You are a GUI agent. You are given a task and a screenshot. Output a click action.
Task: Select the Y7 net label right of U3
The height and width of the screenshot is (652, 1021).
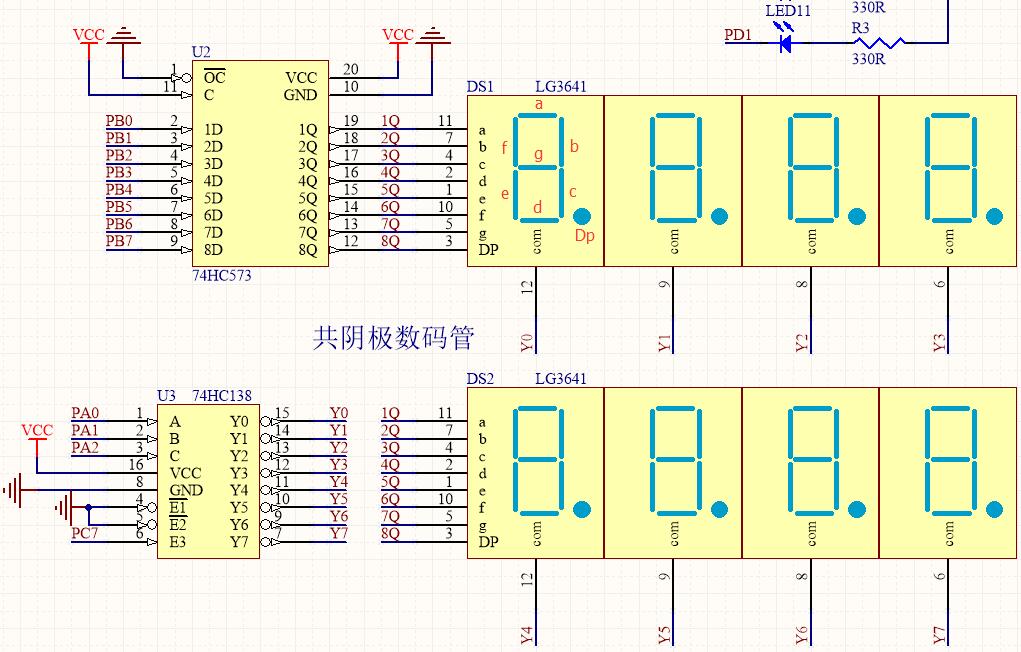(x=339, y=533)
